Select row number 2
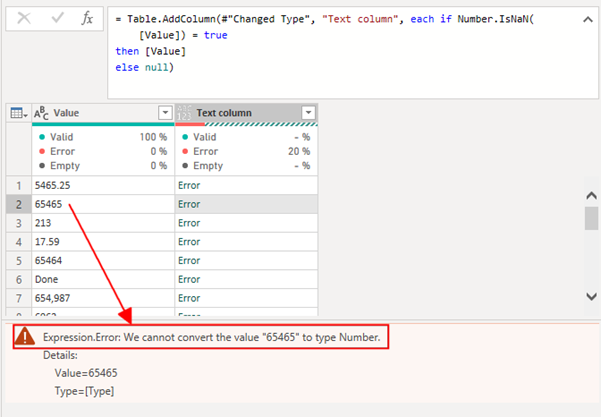This screenshot has height=417, width=601. [x=17, y=204]
